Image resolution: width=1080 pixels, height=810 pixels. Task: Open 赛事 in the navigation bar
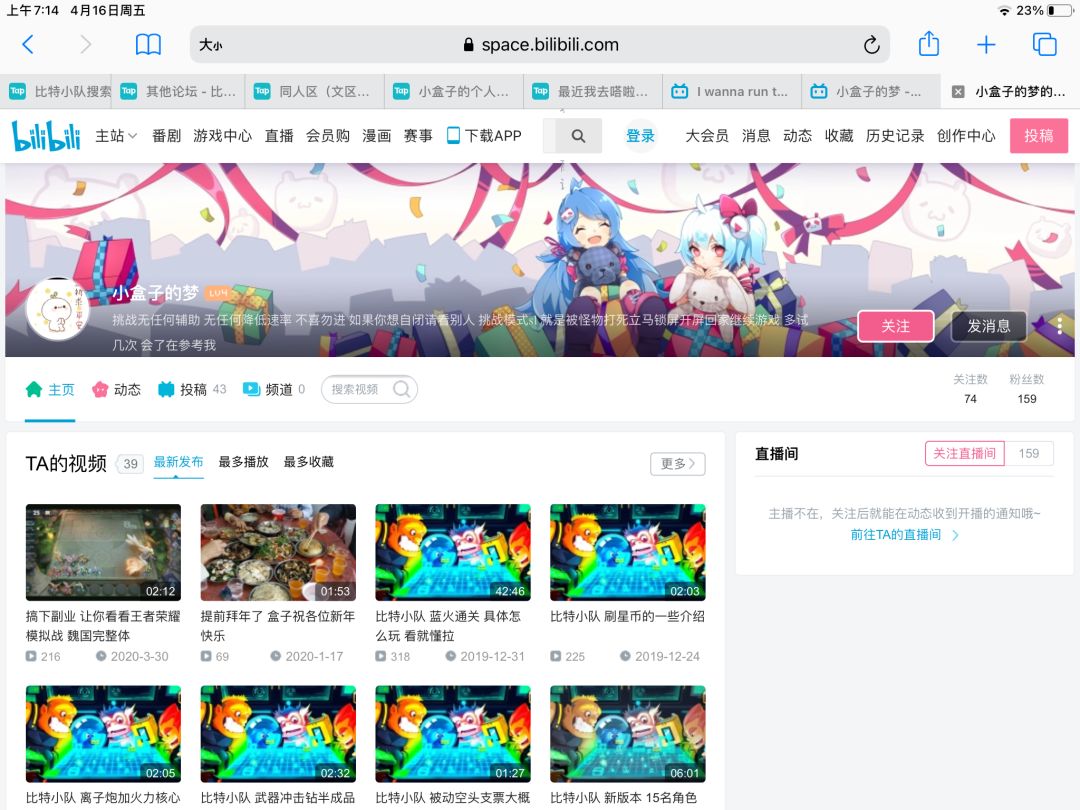417,136
